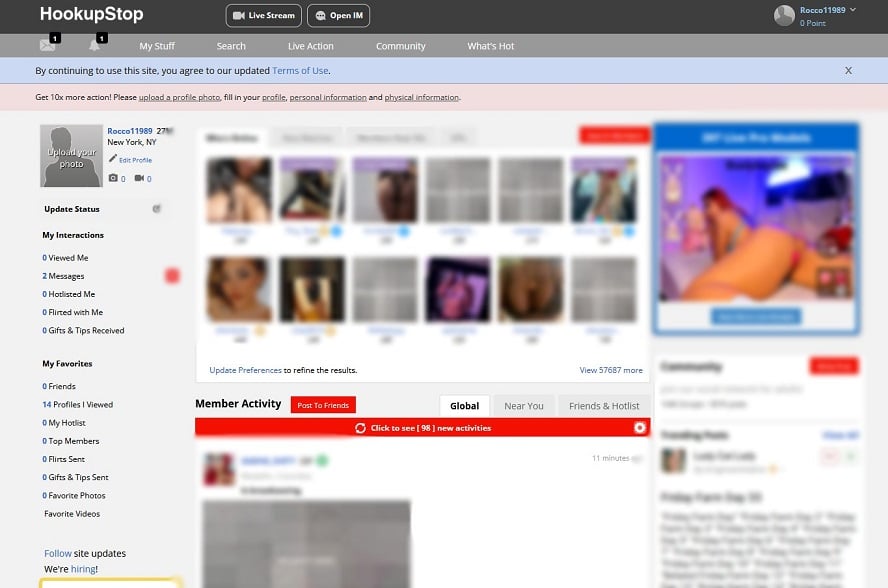Screen dimensions: 888x588
Task: Click the Update Preferences link
Action: coord(245,370)
